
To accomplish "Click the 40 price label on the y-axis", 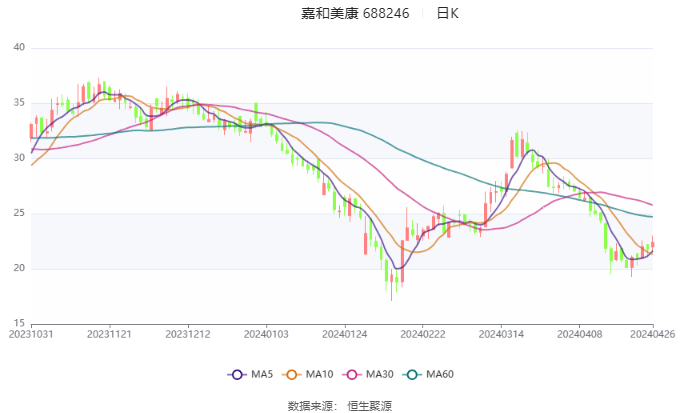I will (x=19, y=47).
